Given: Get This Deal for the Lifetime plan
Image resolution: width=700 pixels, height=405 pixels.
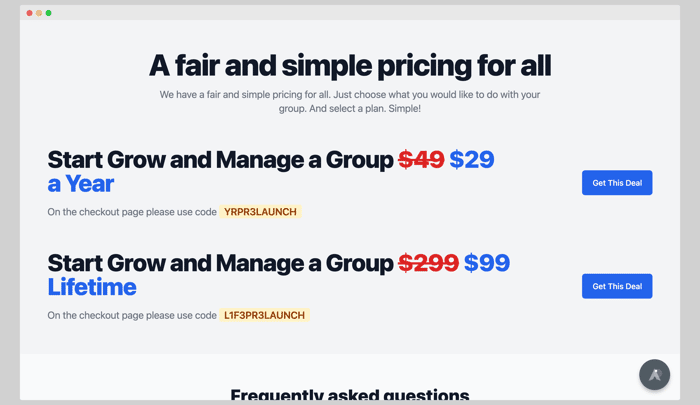Looking at the screenshot, I should (x=617, y=286).
